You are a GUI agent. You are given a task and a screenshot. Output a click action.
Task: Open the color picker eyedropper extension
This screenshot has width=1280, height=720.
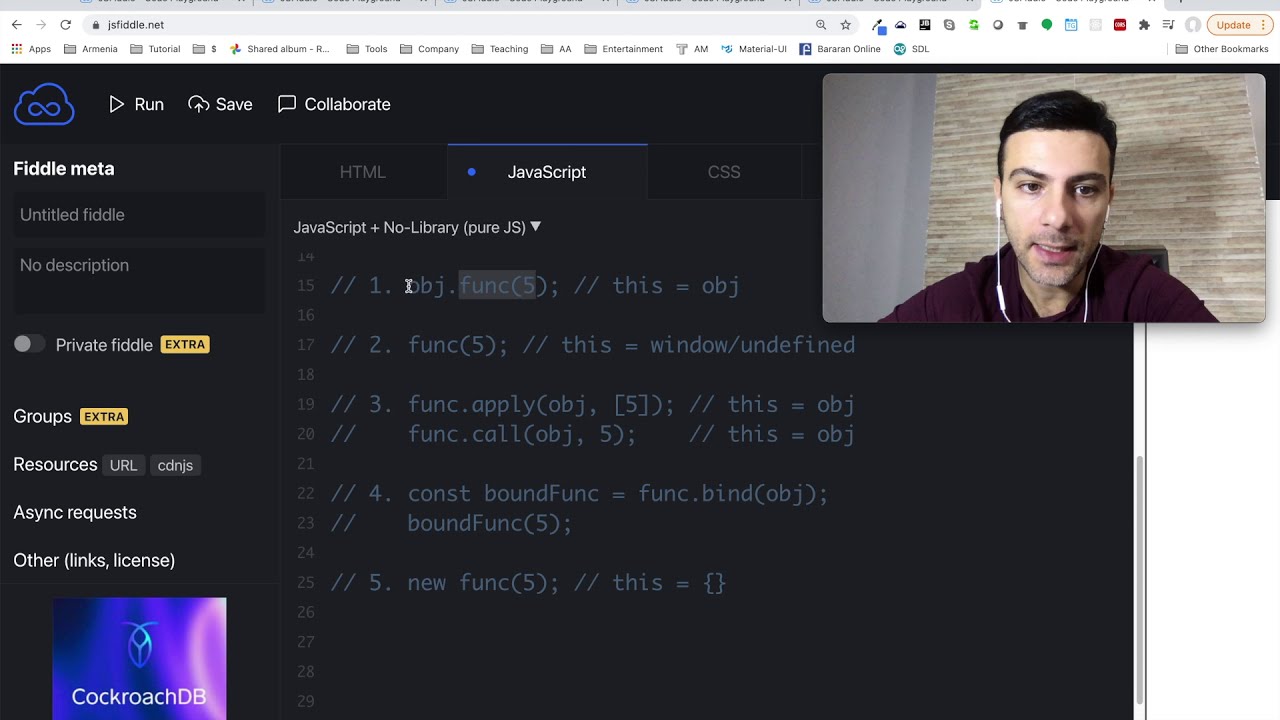coord(878,25)
